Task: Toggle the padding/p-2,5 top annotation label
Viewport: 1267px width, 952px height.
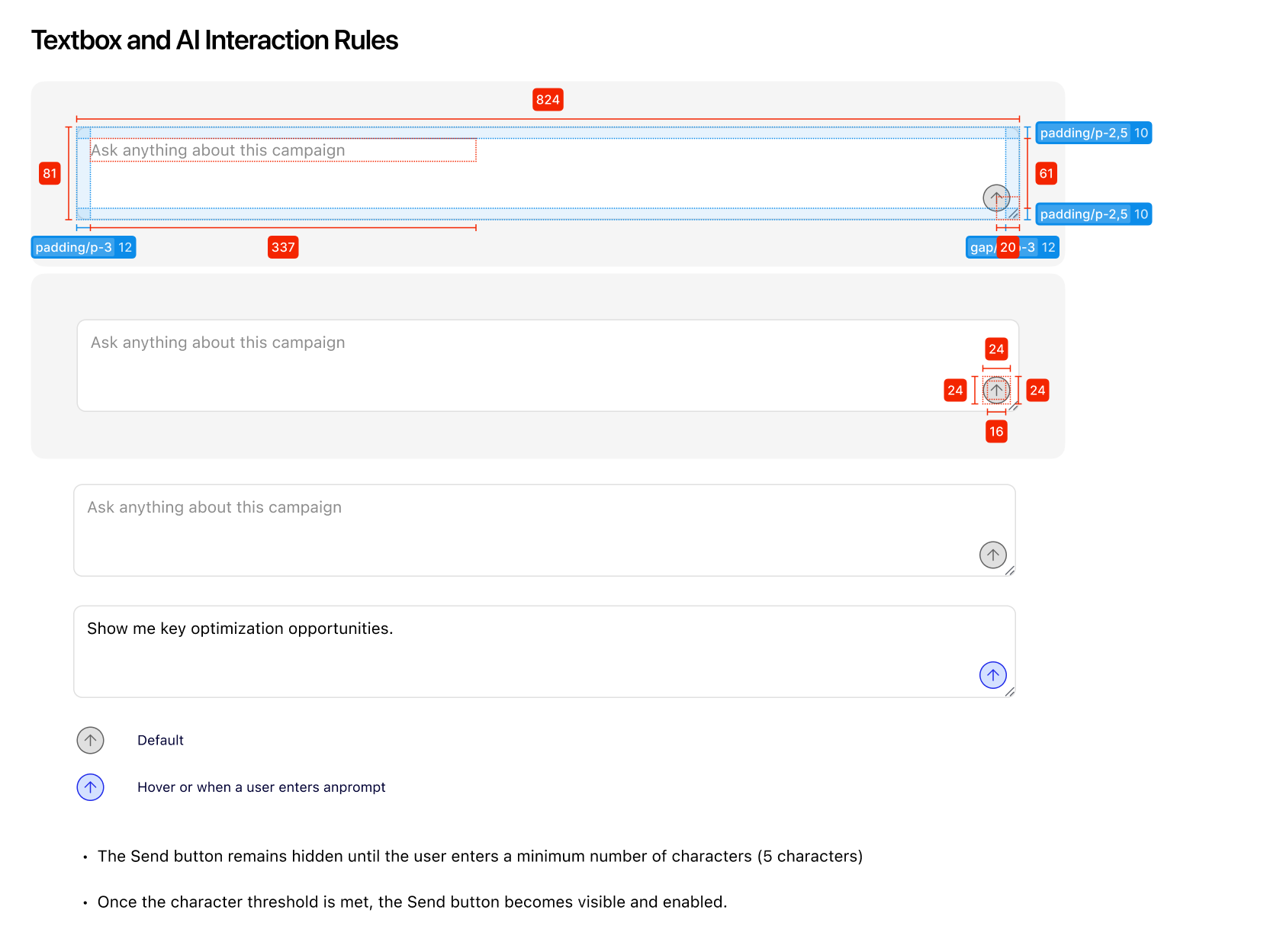Action: 1093,133
